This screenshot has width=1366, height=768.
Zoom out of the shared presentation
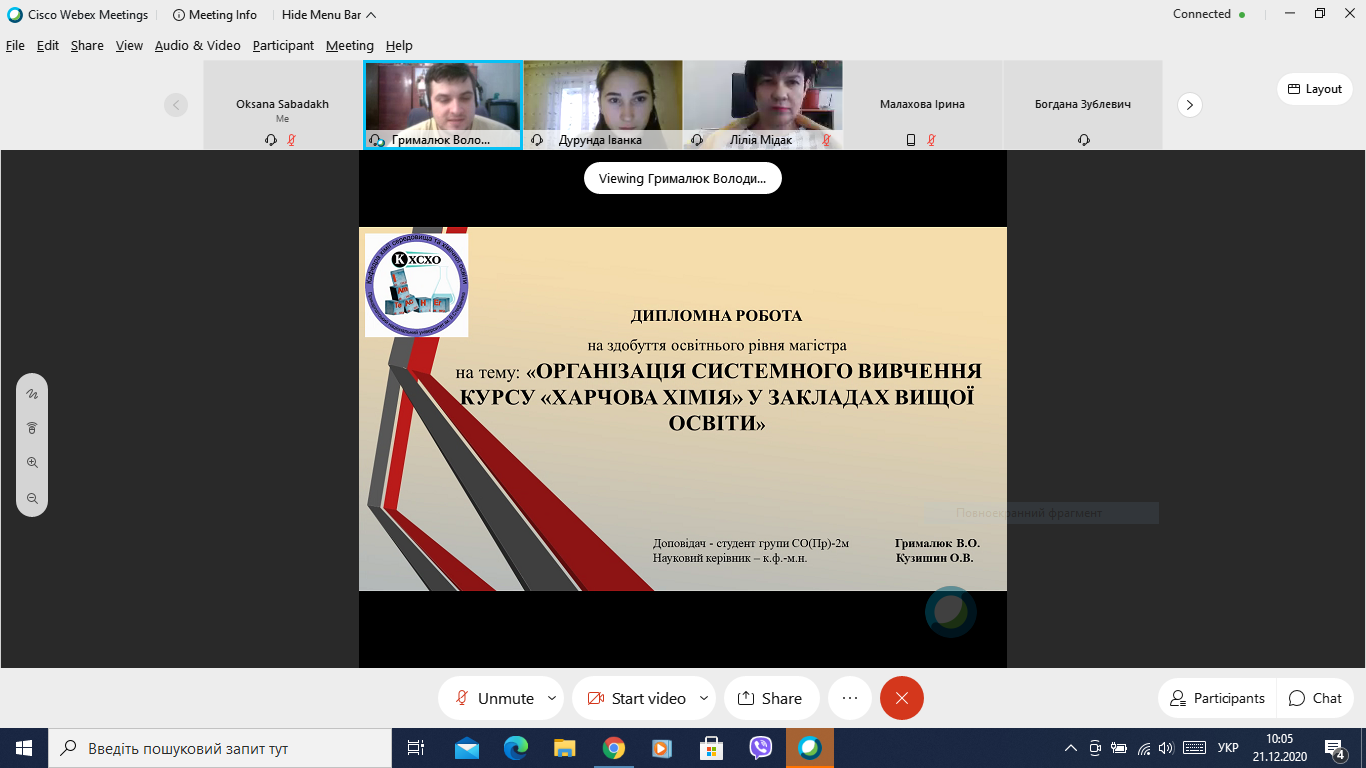32,498
